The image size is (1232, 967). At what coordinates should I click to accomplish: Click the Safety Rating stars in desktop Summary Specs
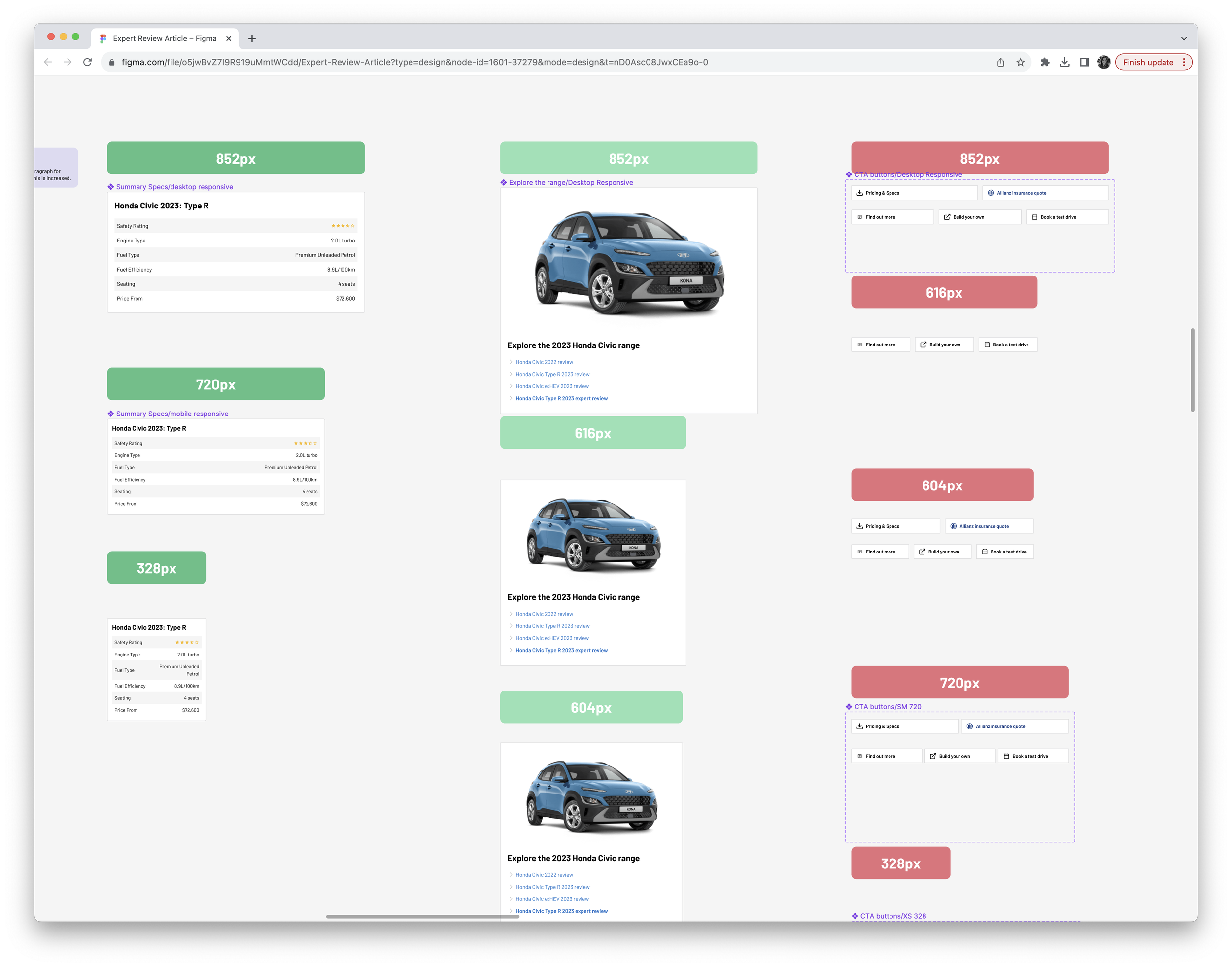click(343, 226)
